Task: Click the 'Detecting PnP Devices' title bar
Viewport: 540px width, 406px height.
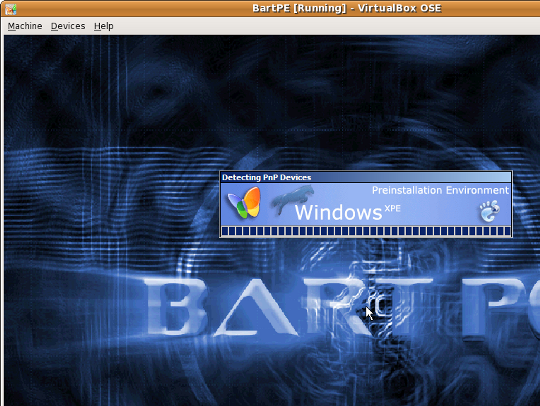Action: coord(366,177)
